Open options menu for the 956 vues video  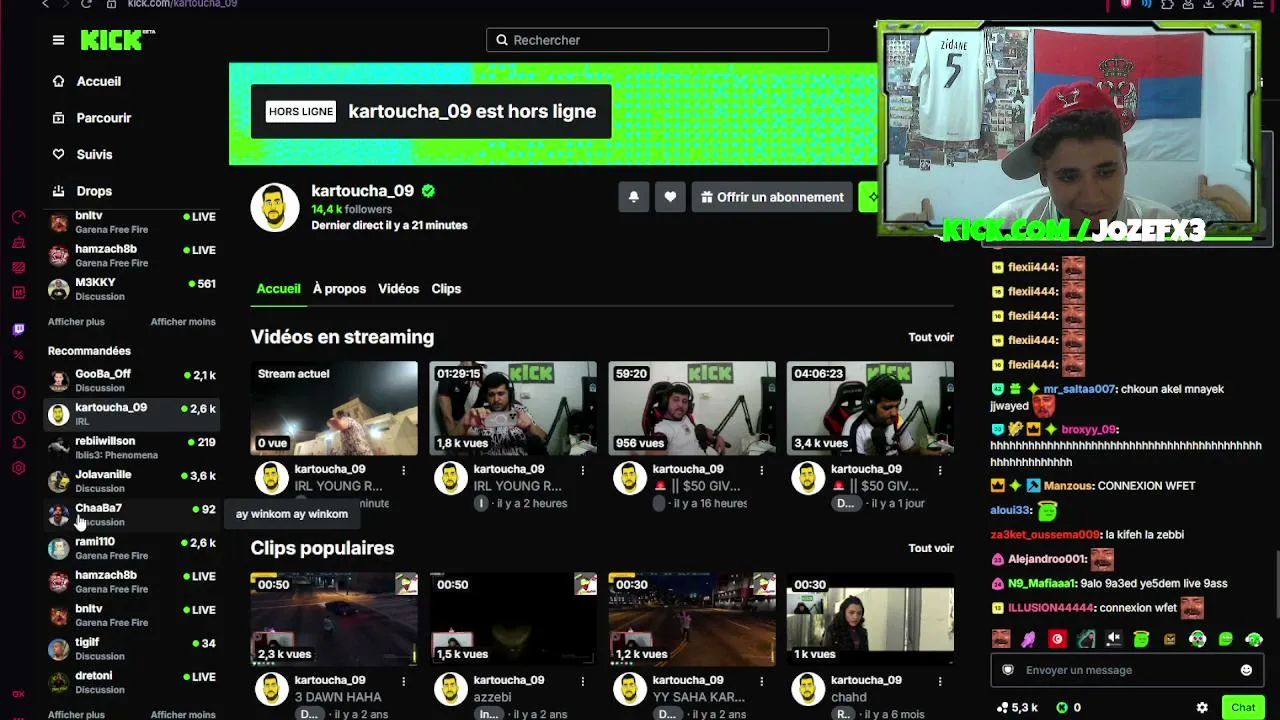[x=762, y=470]
